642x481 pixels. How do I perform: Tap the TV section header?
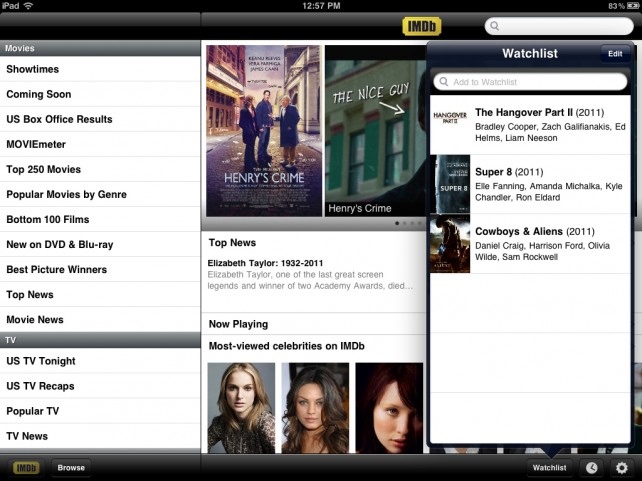[100, 340]
